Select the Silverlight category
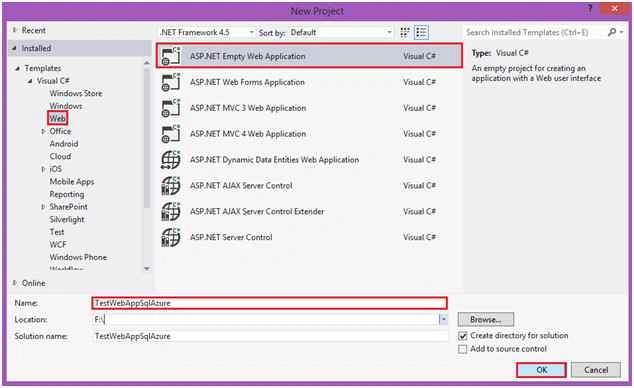Image resolution: width=634 pixels, height=388 pixels. tap(67, 219)
